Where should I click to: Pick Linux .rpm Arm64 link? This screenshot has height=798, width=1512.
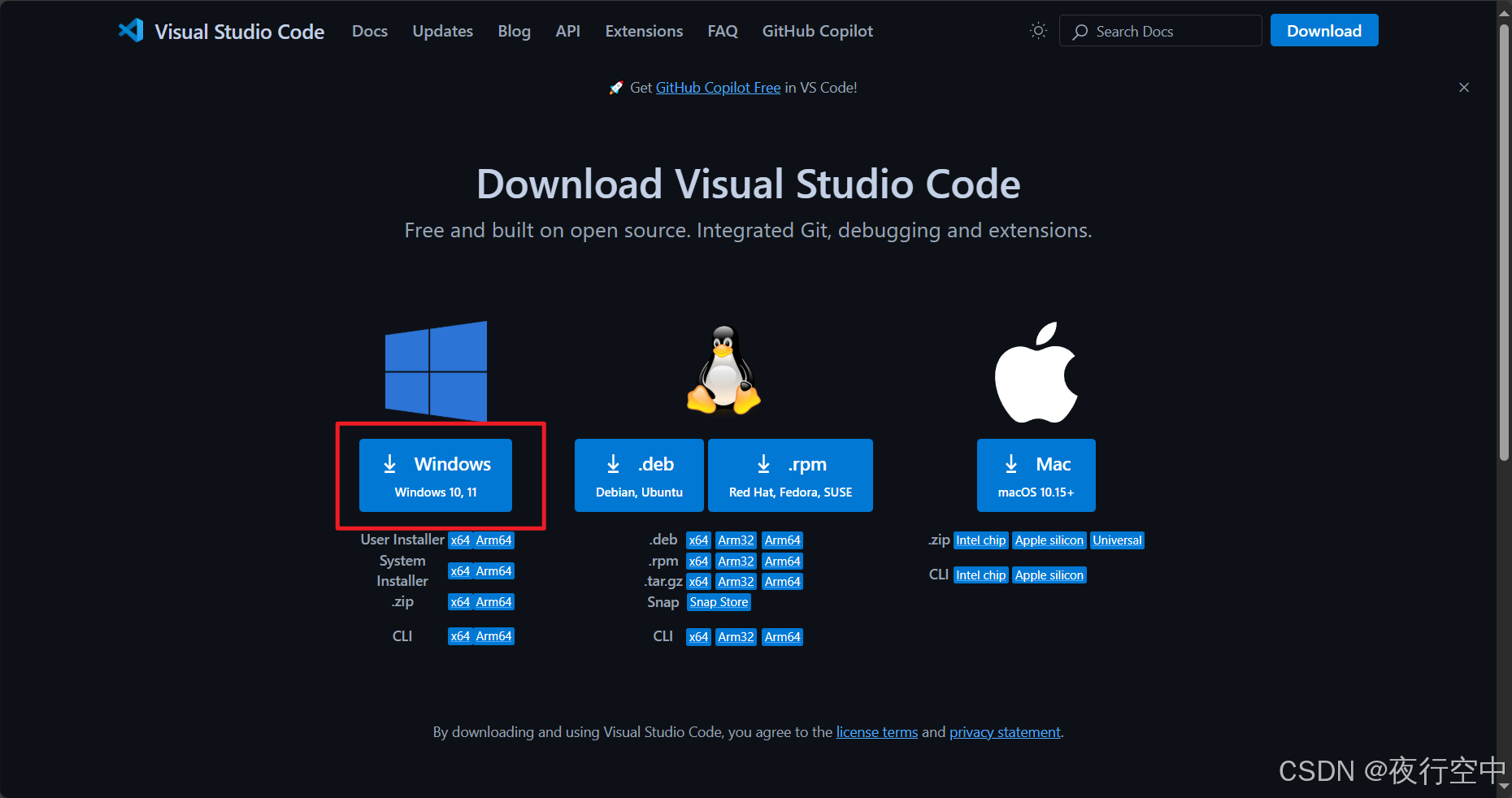[x=783, y=562]
